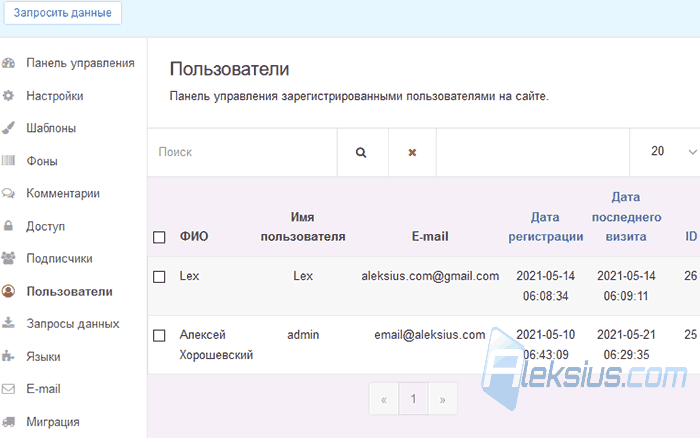This screenshot has height=438, width=700.
Task: Go to Комментарии section
Action: pyautogui.click(x=63, y=193)
